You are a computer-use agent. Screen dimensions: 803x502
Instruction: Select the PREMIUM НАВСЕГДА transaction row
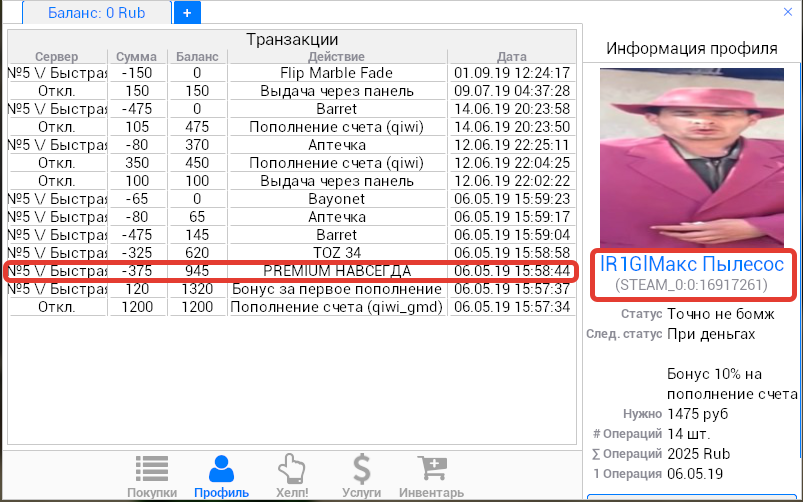291,271
